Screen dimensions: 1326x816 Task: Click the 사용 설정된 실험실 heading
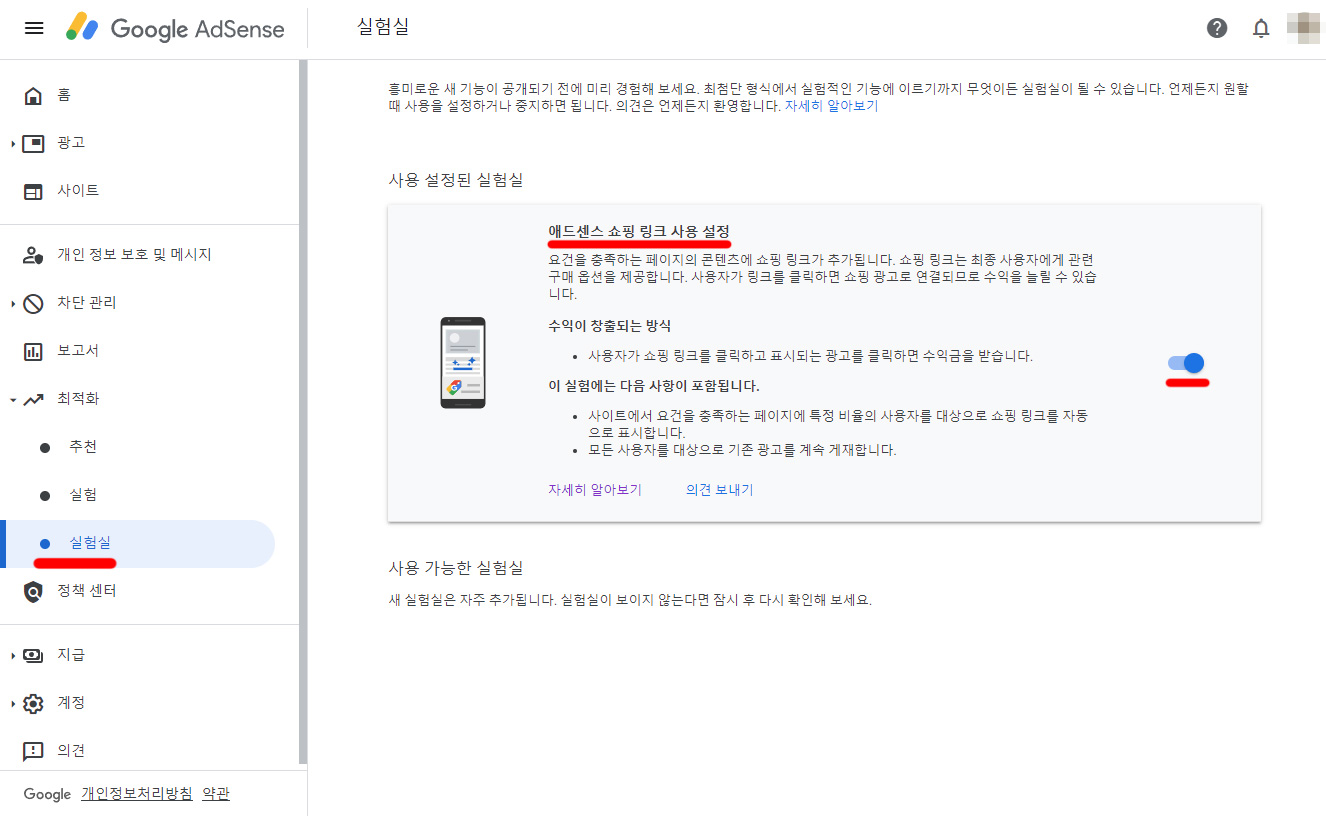pyautogui.click(x=456, y=180)
